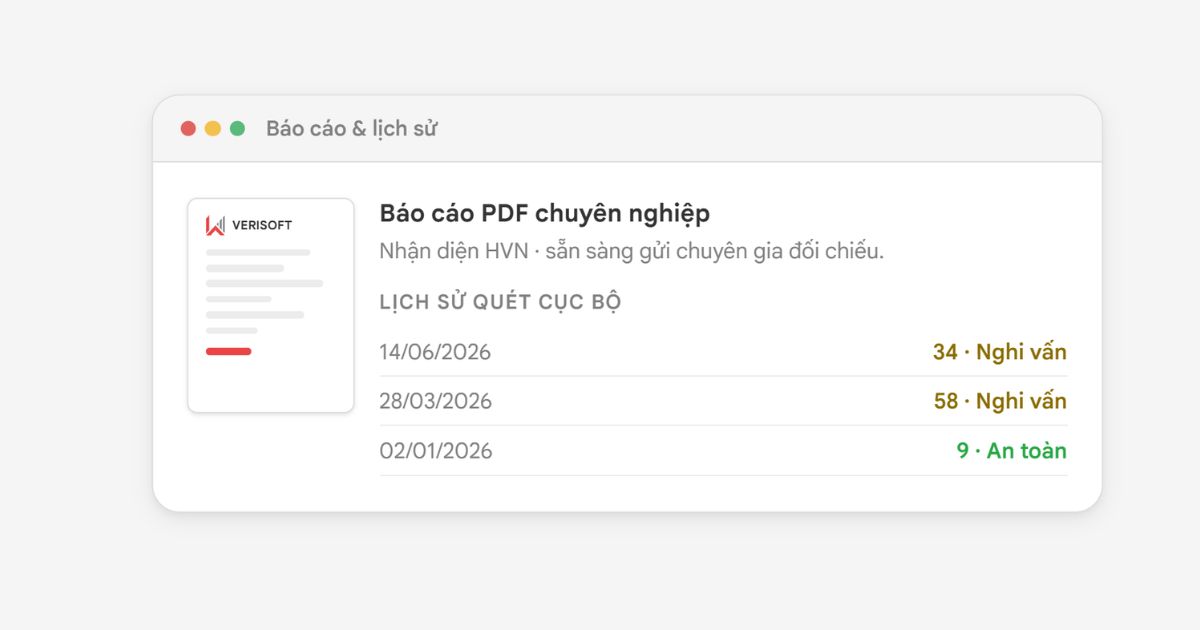Click the "LỊCH SỬ QUÉT CỤC BỘ" section label
The width and height of the screenshot is (1200, 630).
(501, 302)
